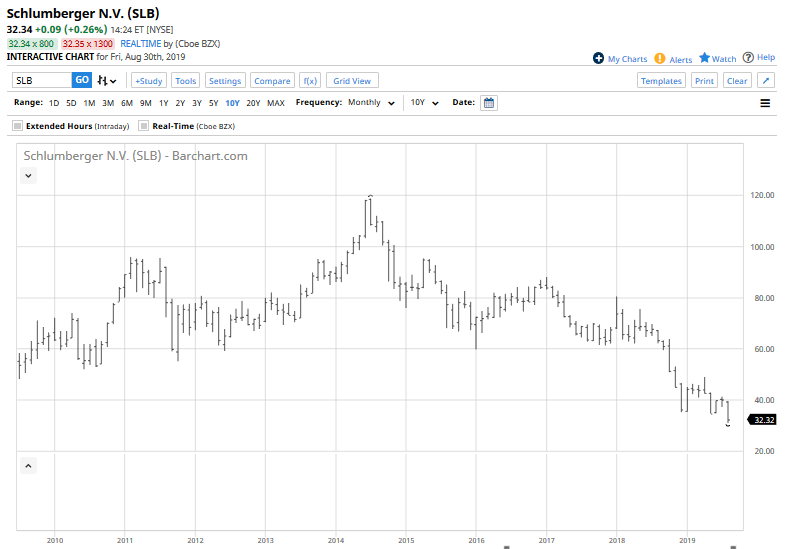
Task: Select the 9M range
Action: coord(145,103)
